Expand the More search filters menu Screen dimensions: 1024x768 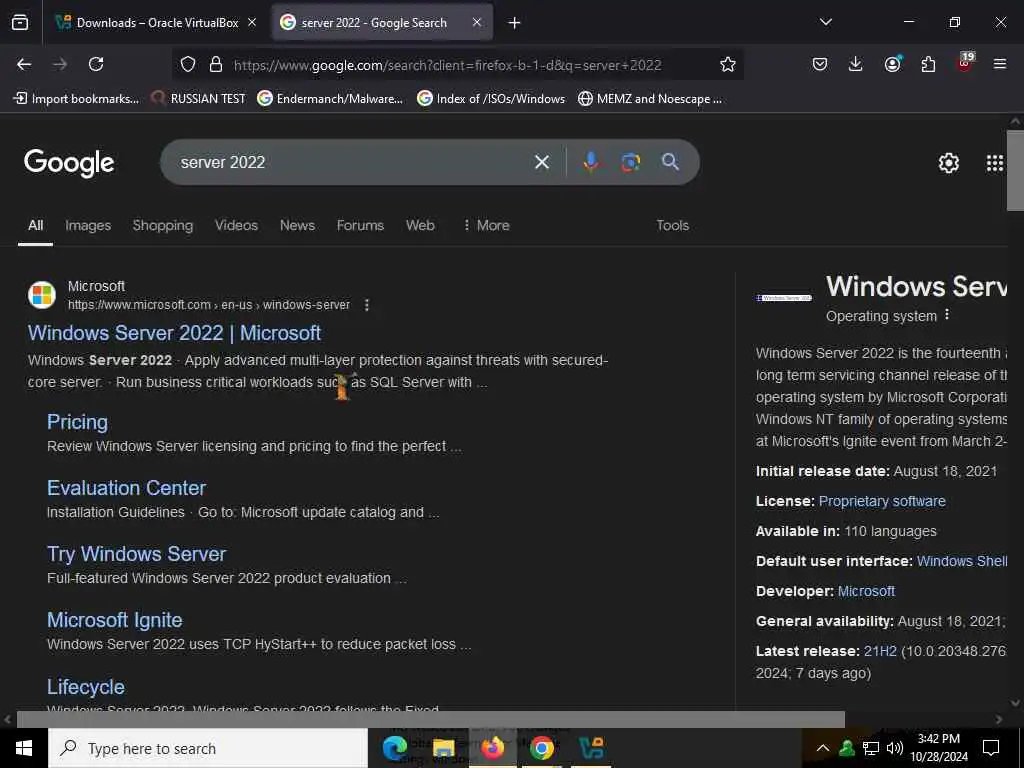pyautogui.click(x=486, y=225)
